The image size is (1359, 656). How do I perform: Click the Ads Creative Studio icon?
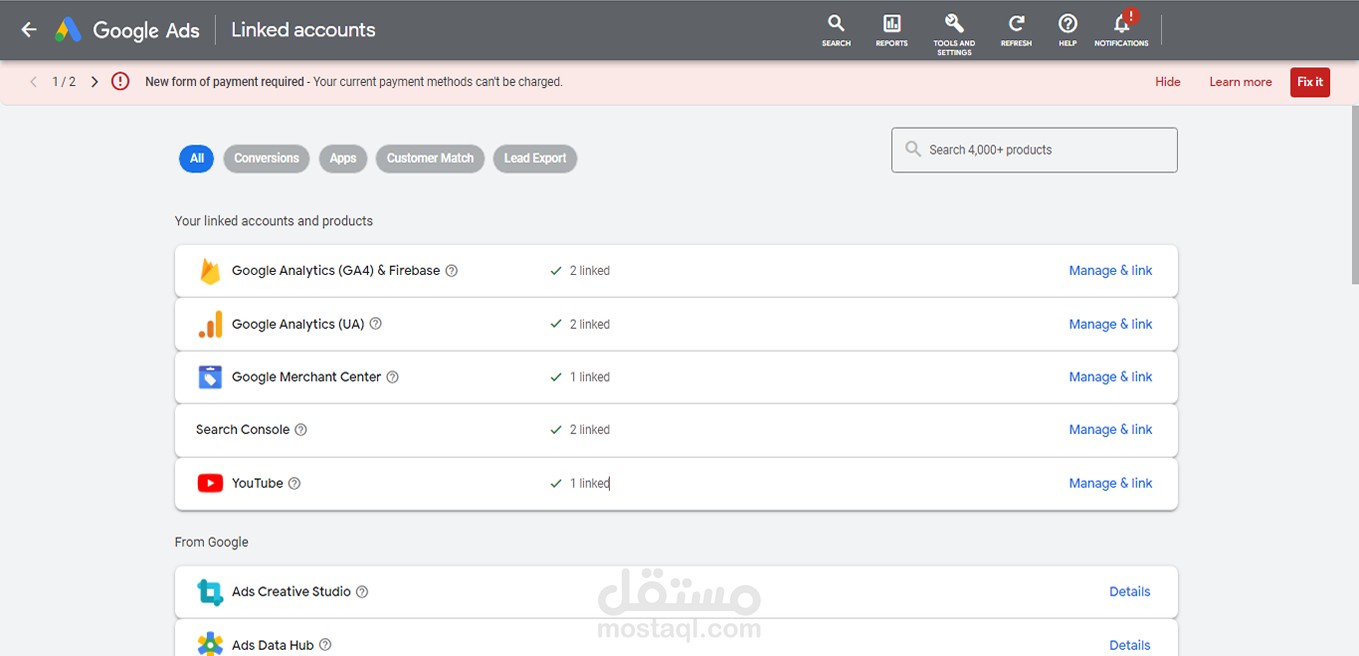210,592
